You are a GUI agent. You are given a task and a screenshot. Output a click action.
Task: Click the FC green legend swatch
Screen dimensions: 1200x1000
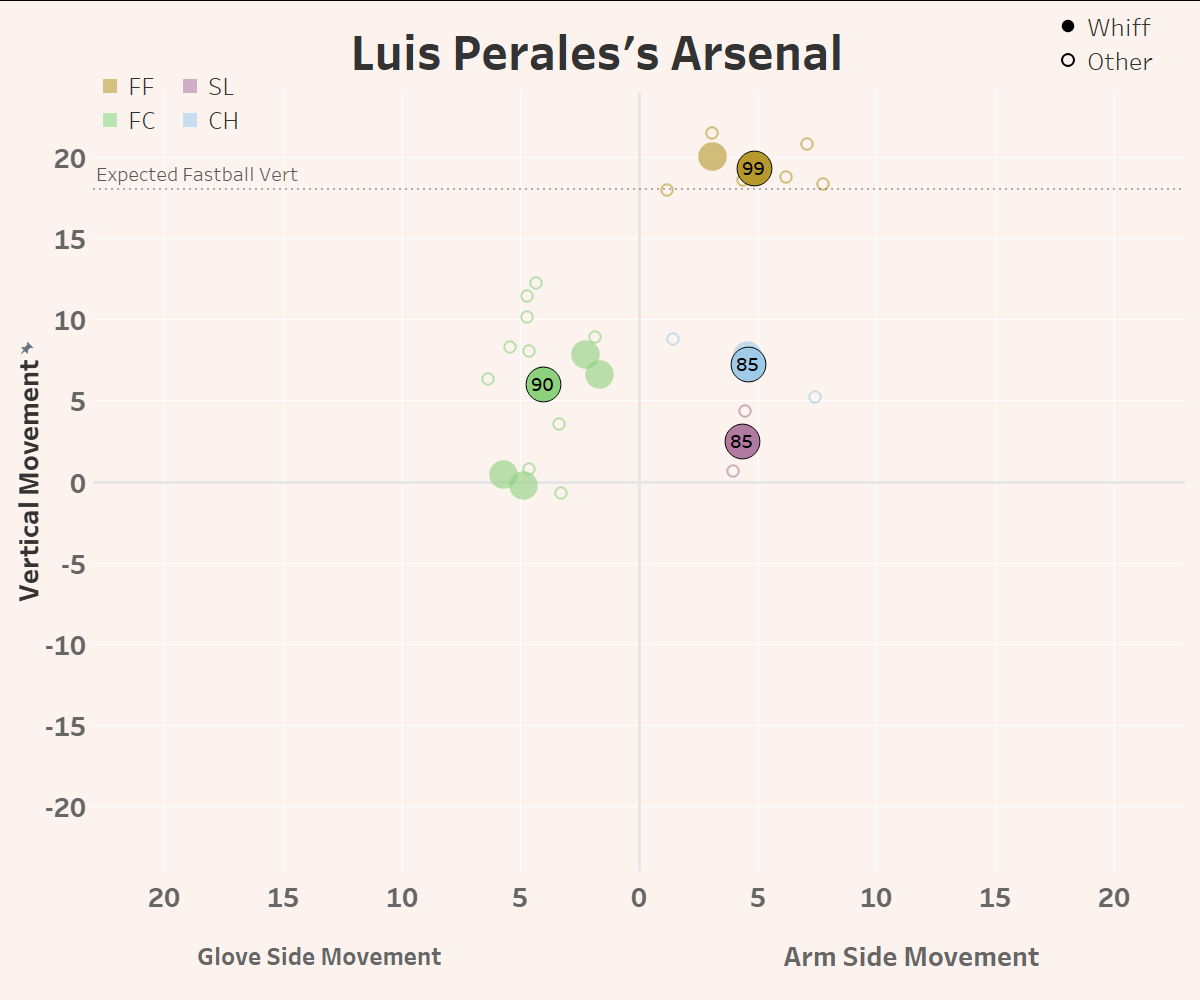point(110,121)
